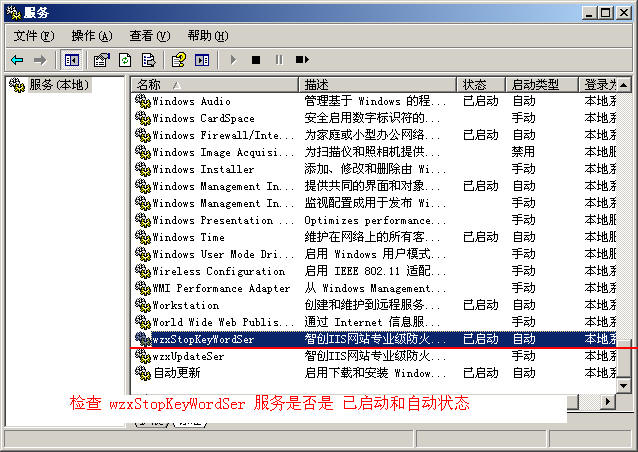The width and height of the screenshot is (638, 452).
Task: Click the gear icon beside Windows Time
Action: coord(143,237)
